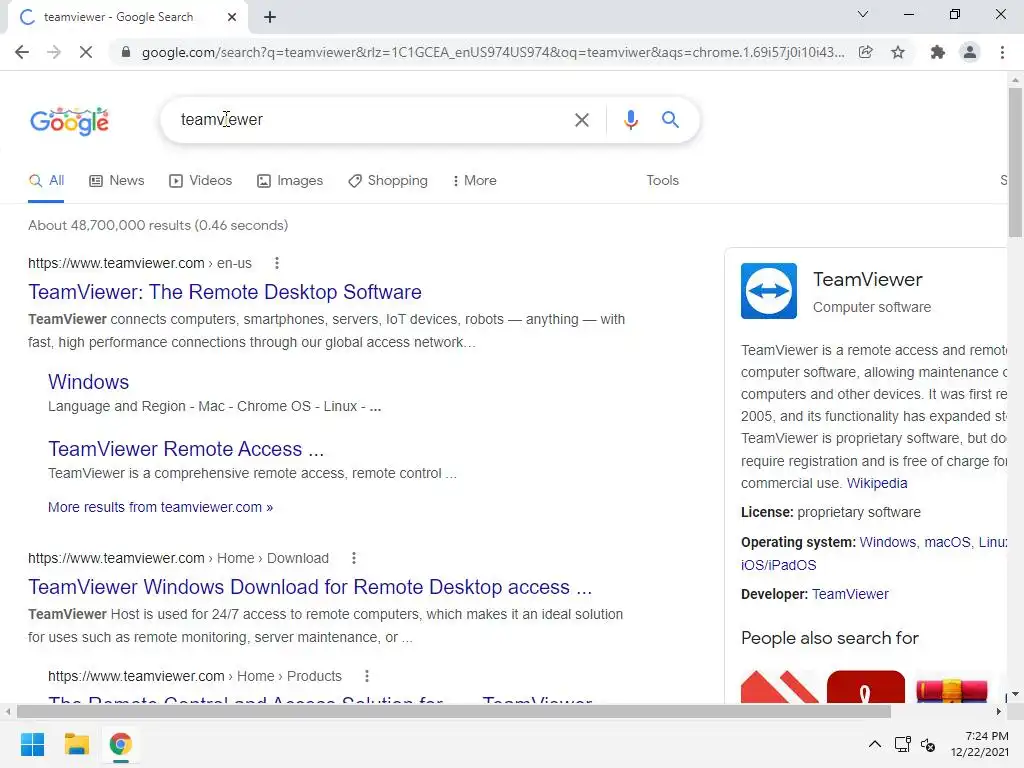
Task: Switch to the News tab
Action: coord(117,181)
